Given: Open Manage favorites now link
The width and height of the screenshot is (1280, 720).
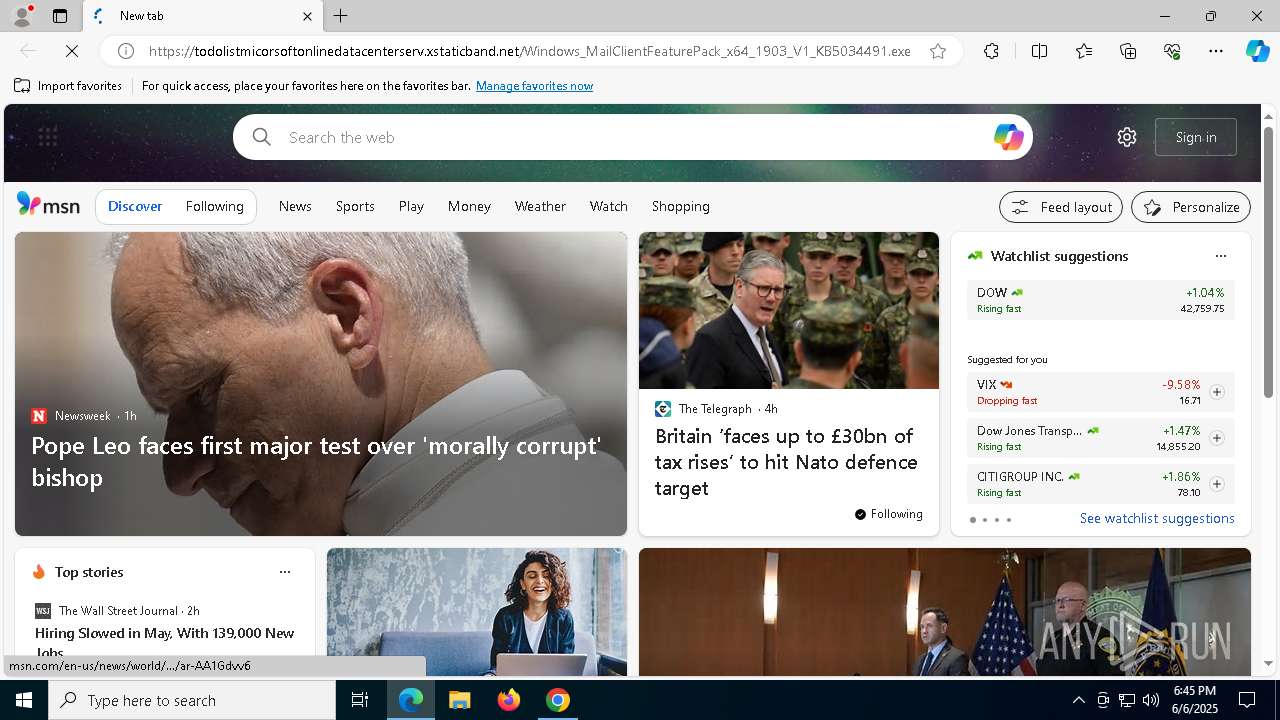Looking at the screenshot, I should [x=534, y=86].
